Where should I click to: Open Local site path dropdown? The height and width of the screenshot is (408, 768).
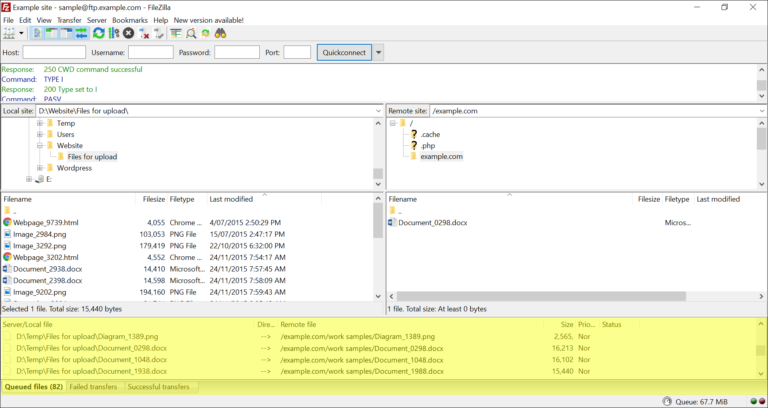[x=378, y=111]
